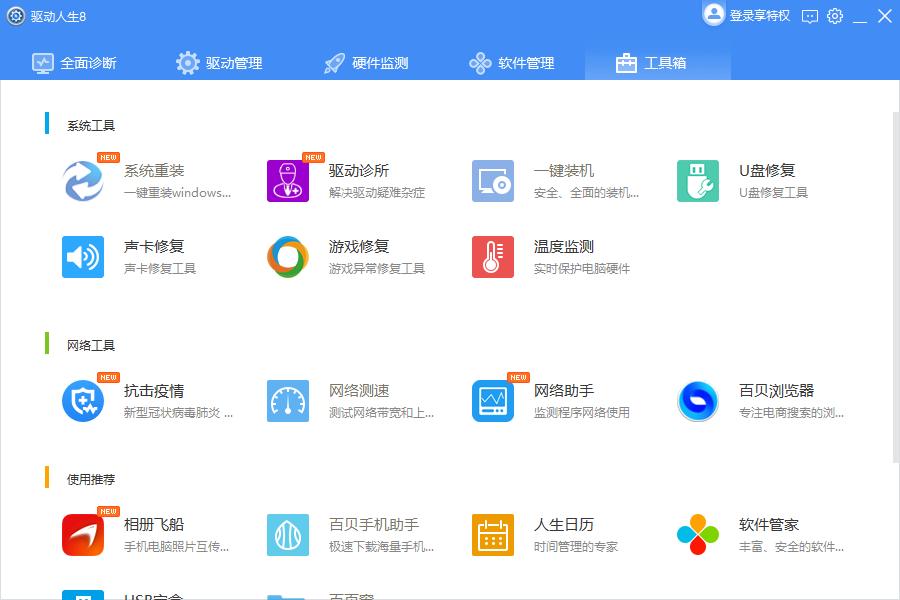Open the 游戏修复 game repair icon
900x600 pixels.
coord(288,257)
